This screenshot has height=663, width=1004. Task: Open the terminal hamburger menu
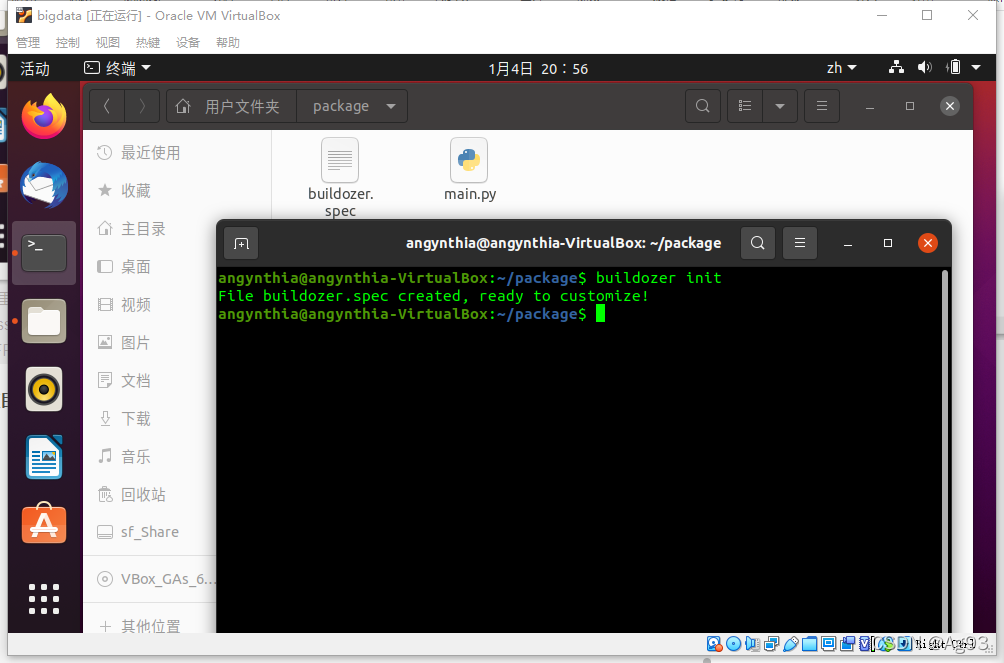800,243
